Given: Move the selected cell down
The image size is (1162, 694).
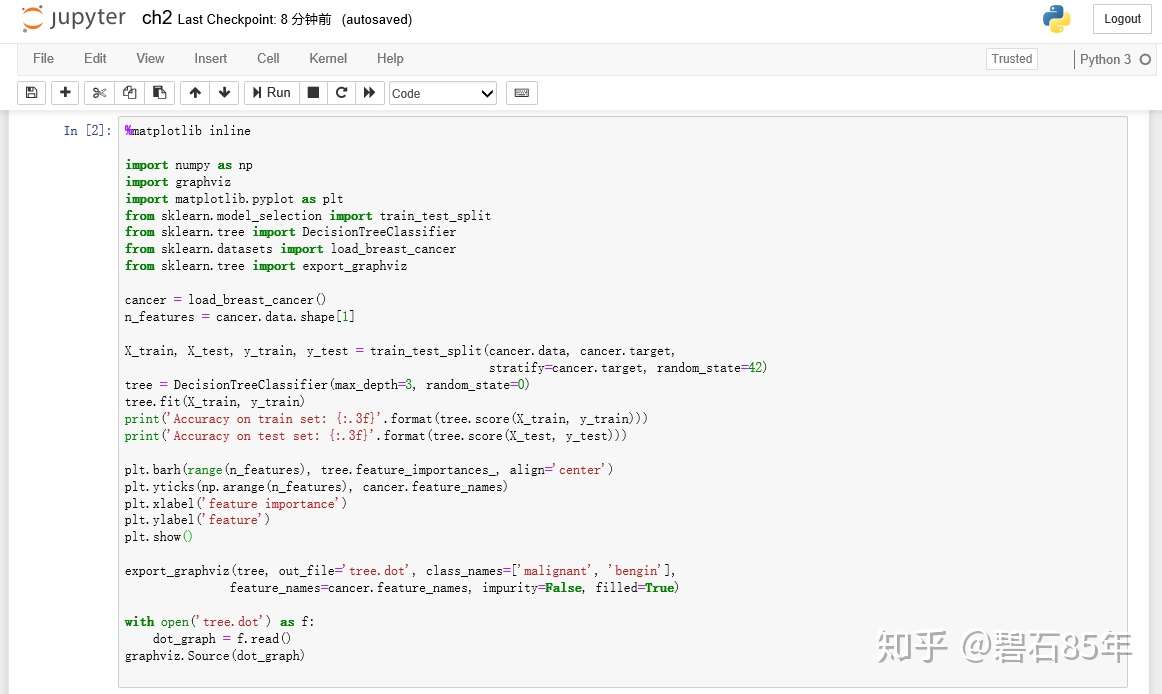Looking at the screenshot, I should pos(225,93).
